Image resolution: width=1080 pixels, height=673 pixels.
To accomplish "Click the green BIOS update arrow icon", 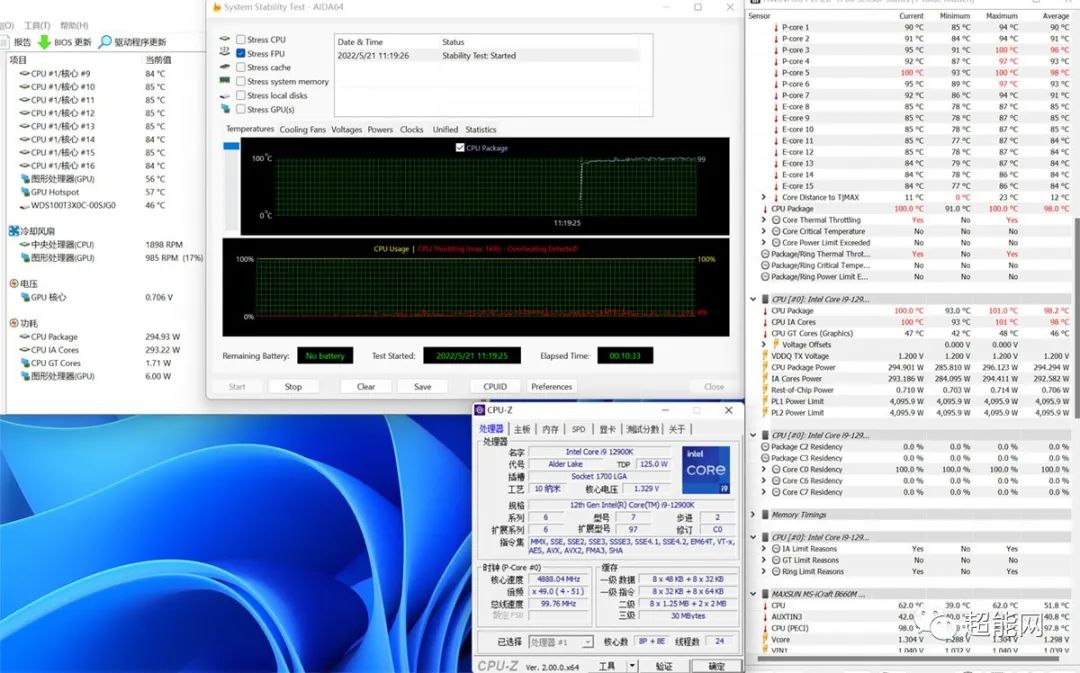I will 44,42.
